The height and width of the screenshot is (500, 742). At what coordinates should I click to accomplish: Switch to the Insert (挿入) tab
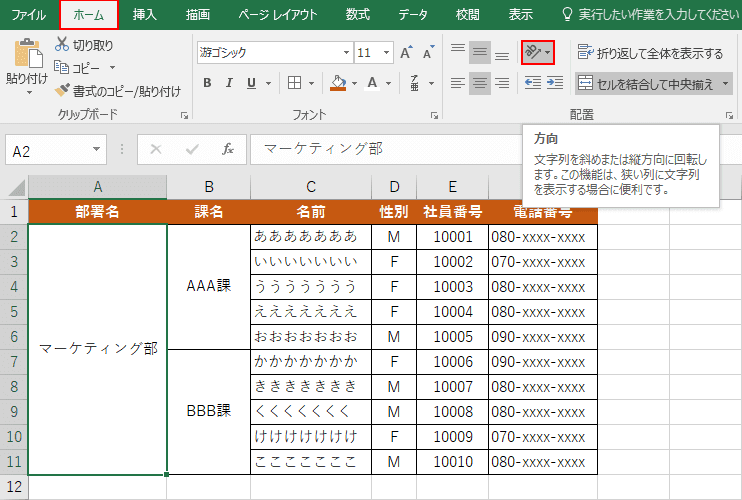[144, 15]
